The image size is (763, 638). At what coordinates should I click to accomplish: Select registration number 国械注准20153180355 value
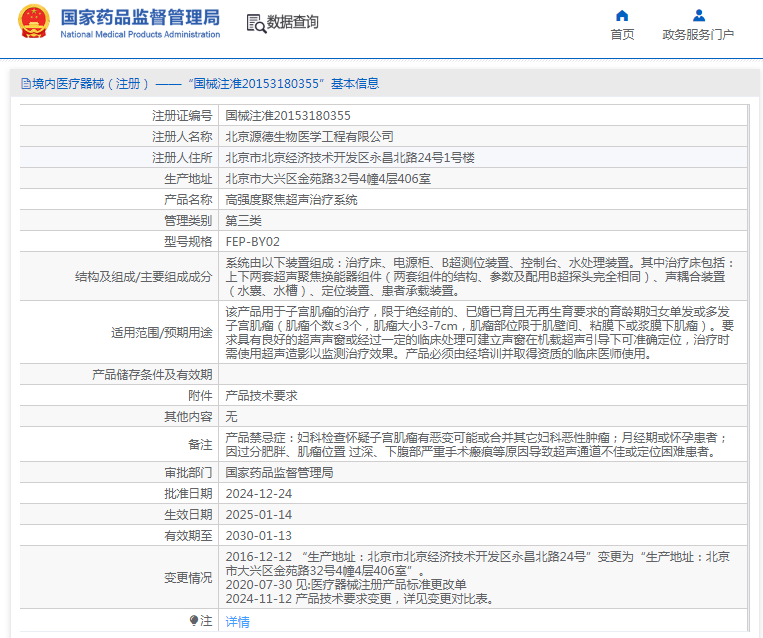click(288, 115)
